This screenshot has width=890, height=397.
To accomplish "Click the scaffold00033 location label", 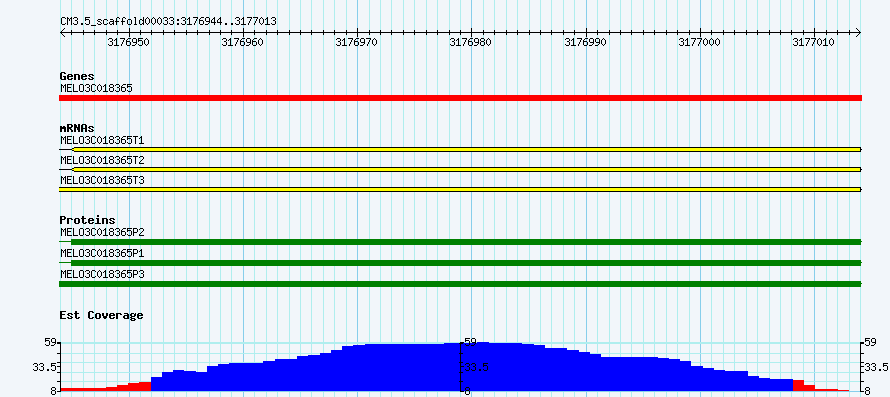I will coord(168,22).
